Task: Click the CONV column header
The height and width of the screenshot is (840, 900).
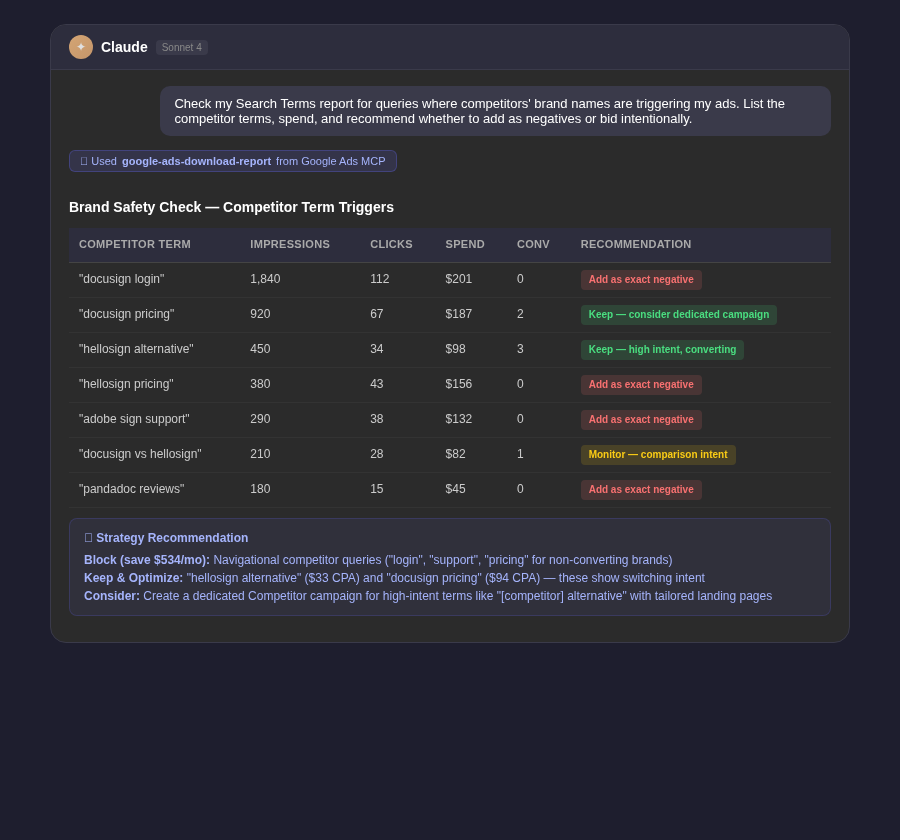Action: click(533, 244)
